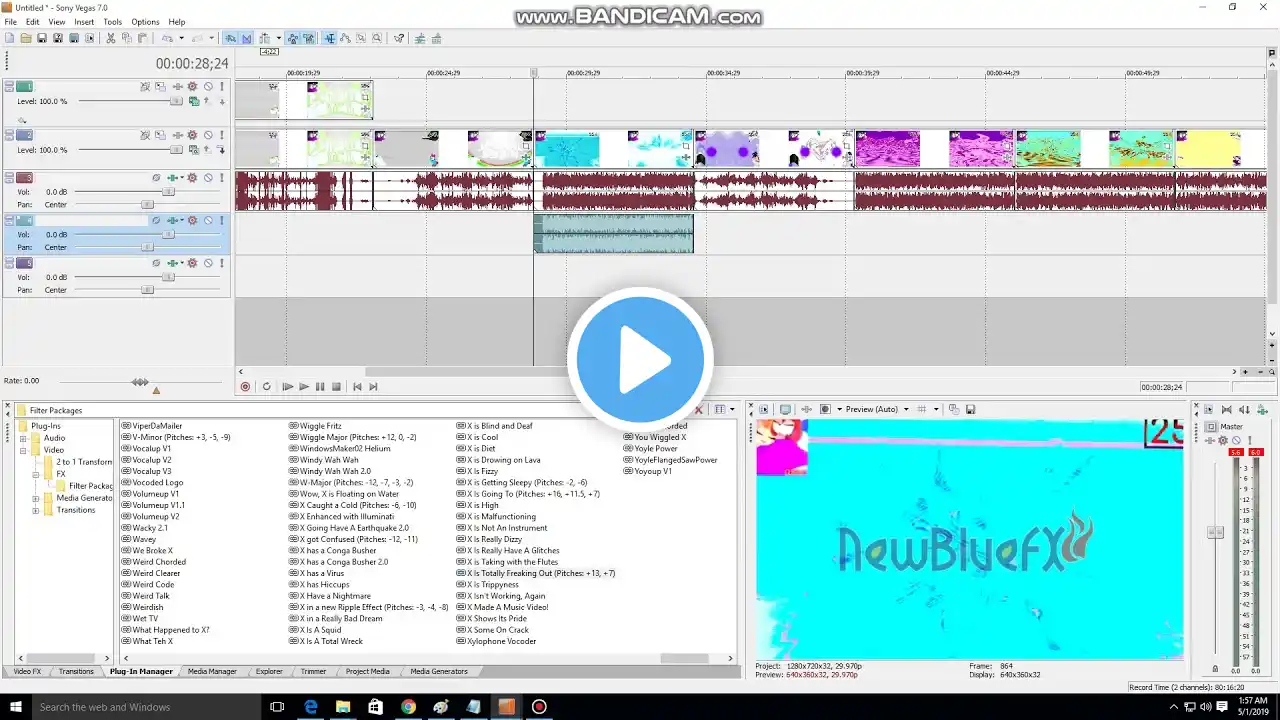The image size is (1280, 720).
Task: Mute audio track 3
Action: coord(208,178)
